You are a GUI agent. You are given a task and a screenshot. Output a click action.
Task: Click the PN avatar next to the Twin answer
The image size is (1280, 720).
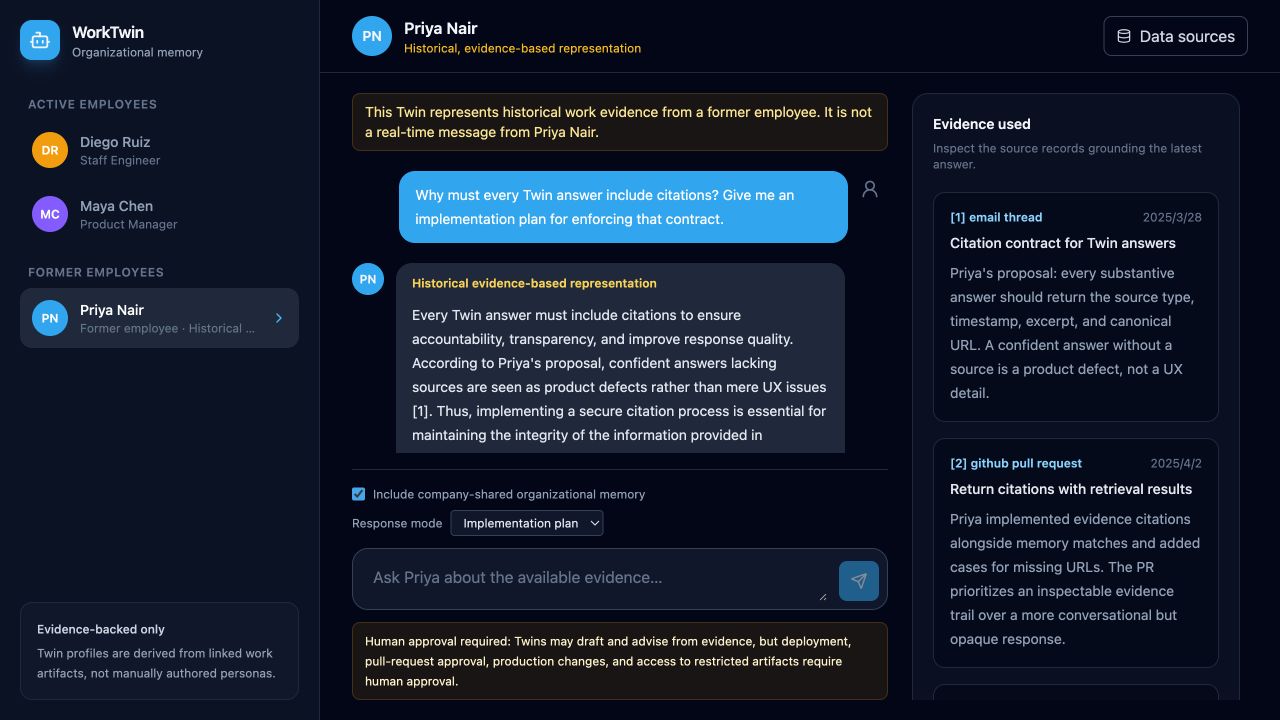point(368,279)
